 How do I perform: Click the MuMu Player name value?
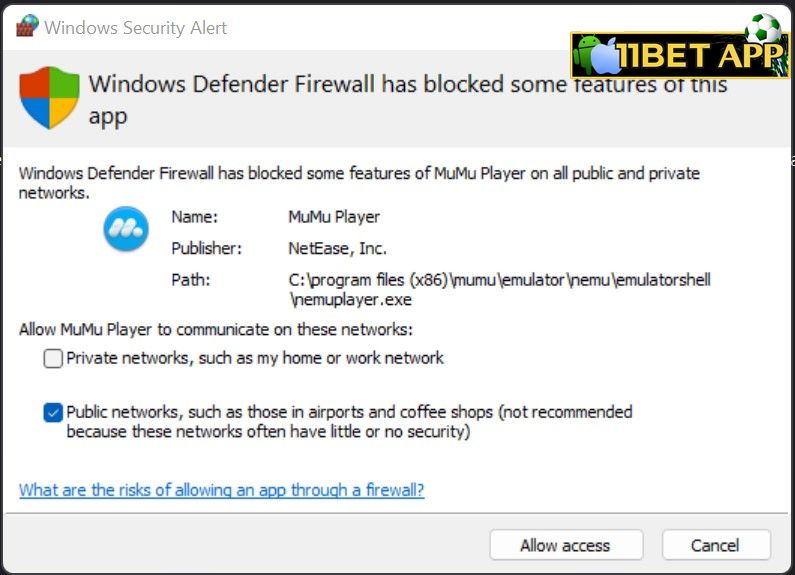[x=334, y=217]
